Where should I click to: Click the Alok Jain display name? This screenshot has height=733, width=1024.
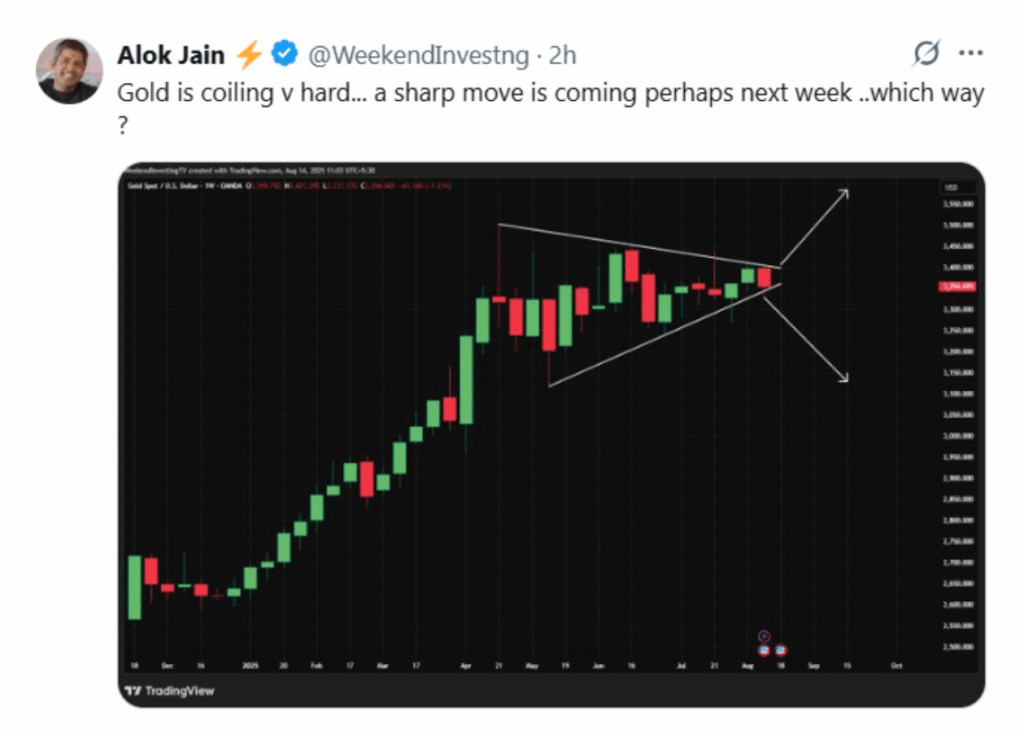(171, 56)
